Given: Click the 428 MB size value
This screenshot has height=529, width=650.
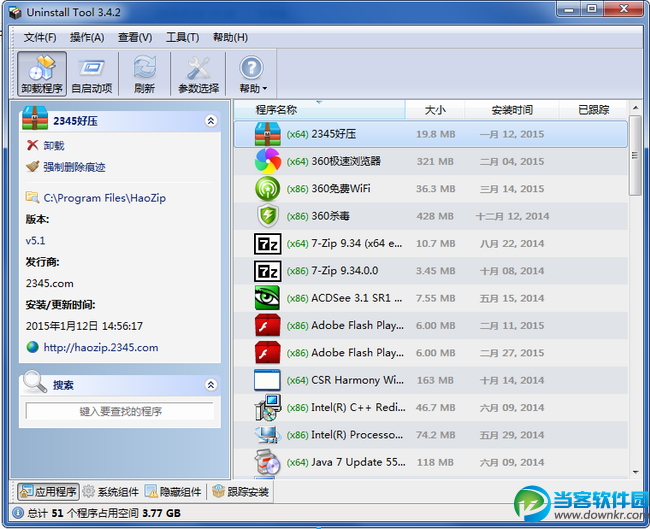Looking at the screenshot, I should pyautogui.click(x=435, y=216).
